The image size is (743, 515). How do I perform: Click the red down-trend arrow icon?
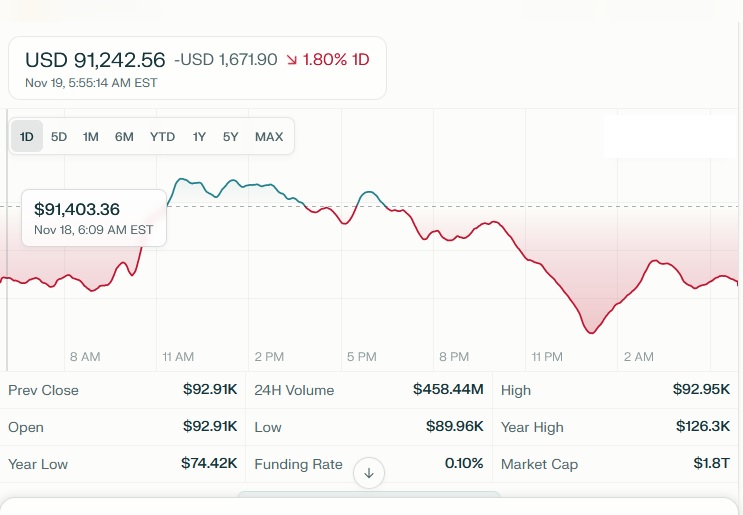(291, 60)
